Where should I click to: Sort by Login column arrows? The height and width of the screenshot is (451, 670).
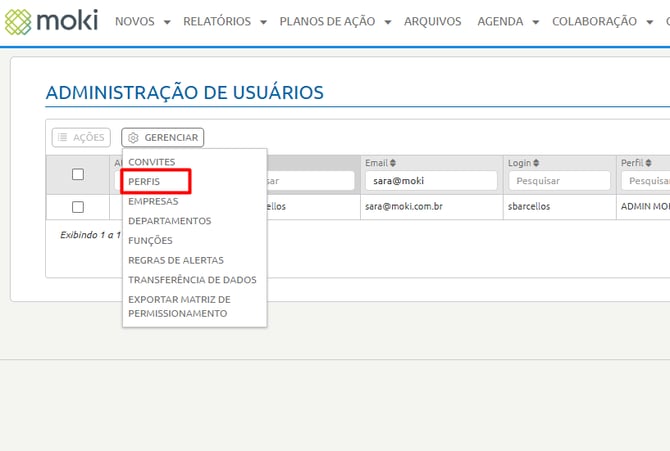coord(537,163)
